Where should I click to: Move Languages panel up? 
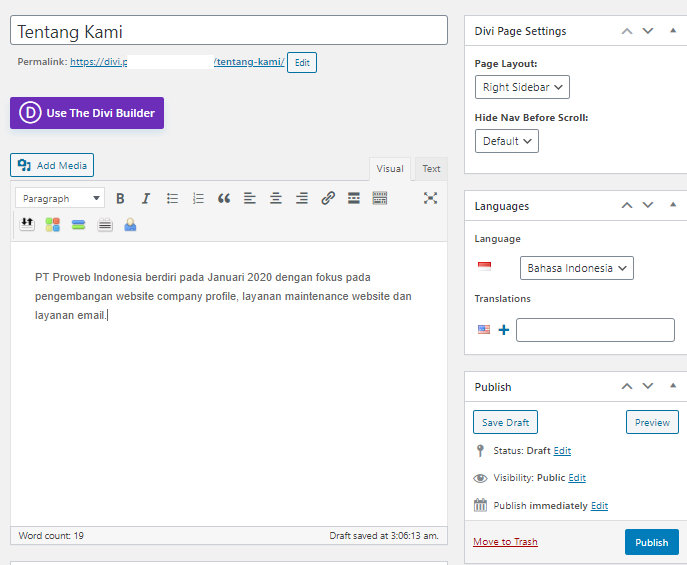coord(627,205)
